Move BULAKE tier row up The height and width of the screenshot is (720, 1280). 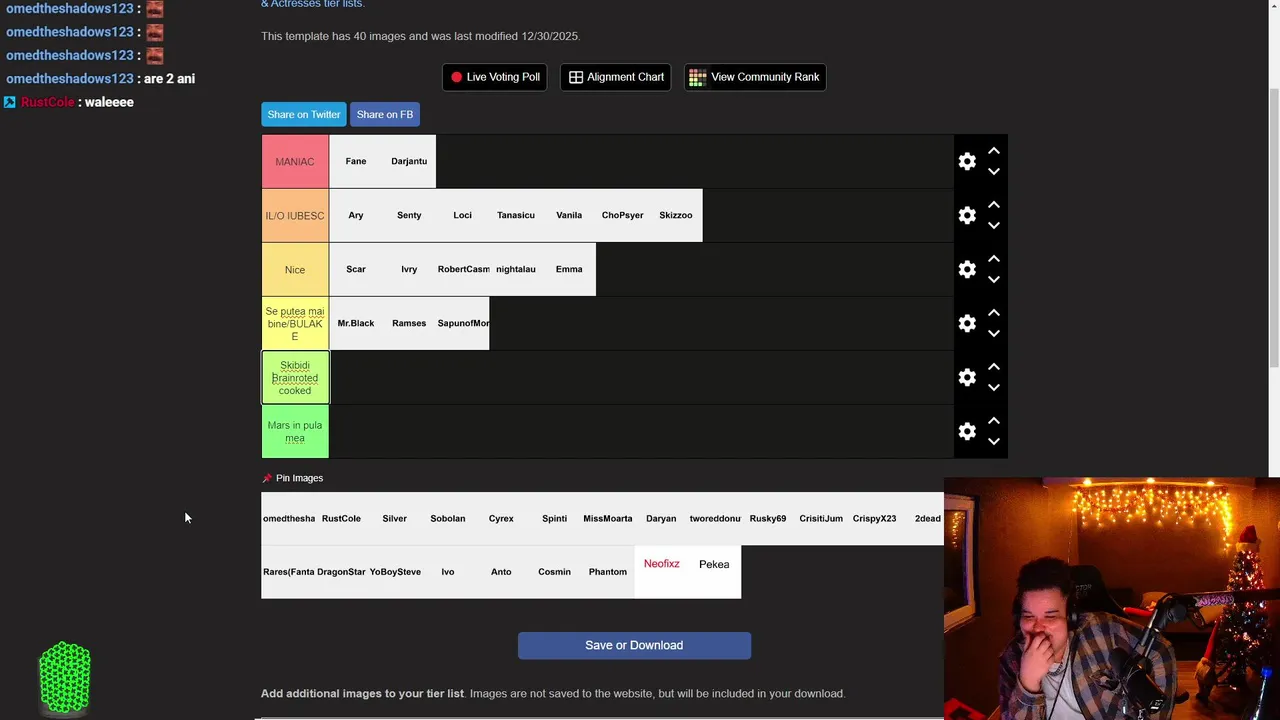tap(994, 313)
